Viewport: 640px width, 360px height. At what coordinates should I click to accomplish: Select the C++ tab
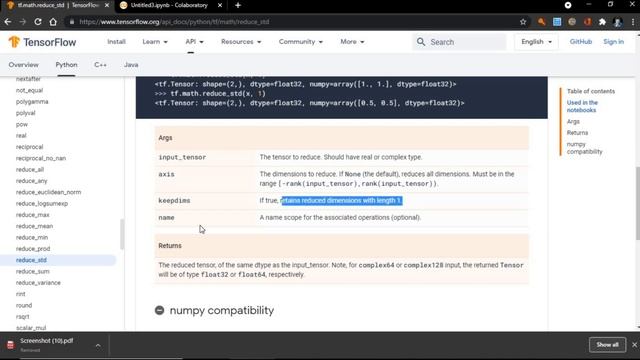point(100,65)
